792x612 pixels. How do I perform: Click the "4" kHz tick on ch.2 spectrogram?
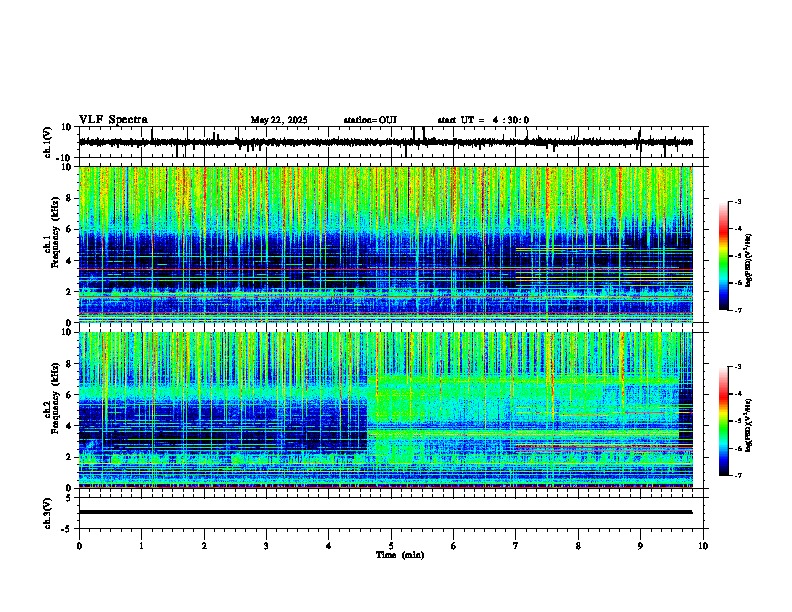coord(70,426)
